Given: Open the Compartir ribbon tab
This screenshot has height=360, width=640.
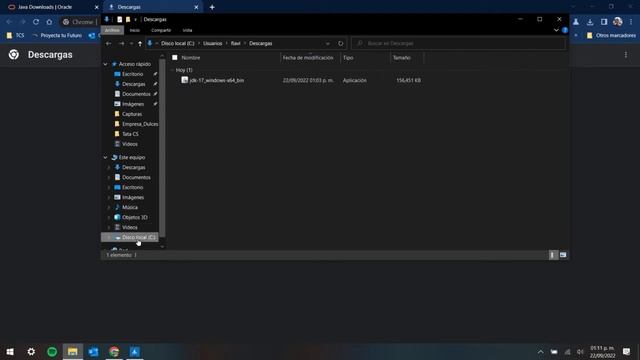Looking at the screenshot, I should click(161, 30).
